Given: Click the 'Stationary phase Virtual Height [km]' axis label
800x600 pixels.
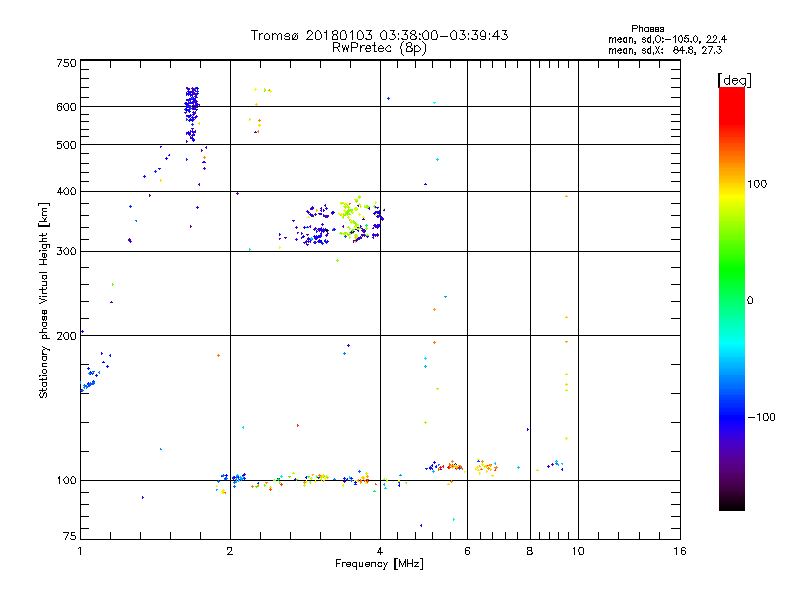Looking at the screenshot, I should coord(44,301).
